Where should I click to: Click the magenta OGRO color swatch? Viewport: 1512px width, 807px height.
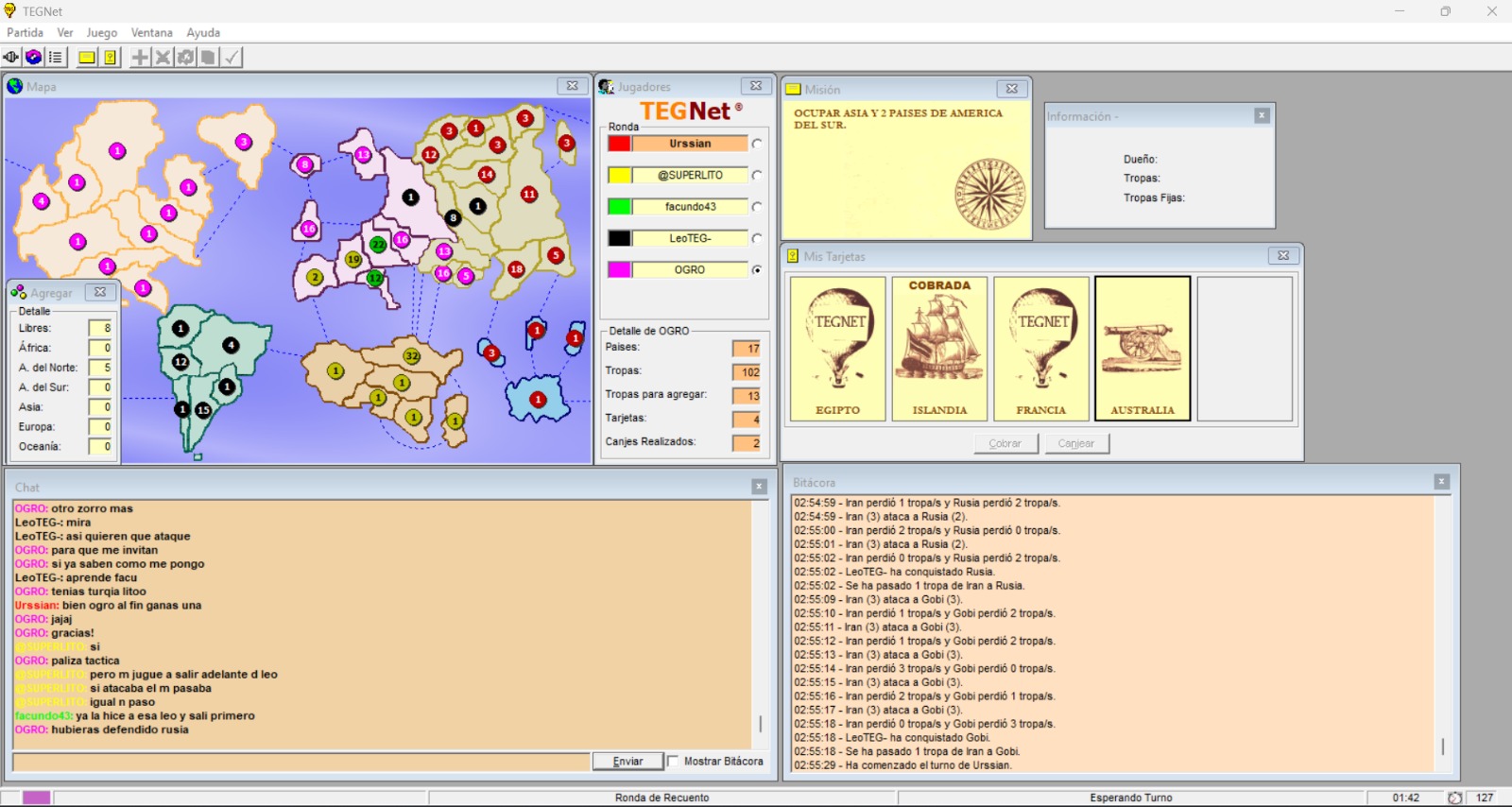(x=619, y=270)
